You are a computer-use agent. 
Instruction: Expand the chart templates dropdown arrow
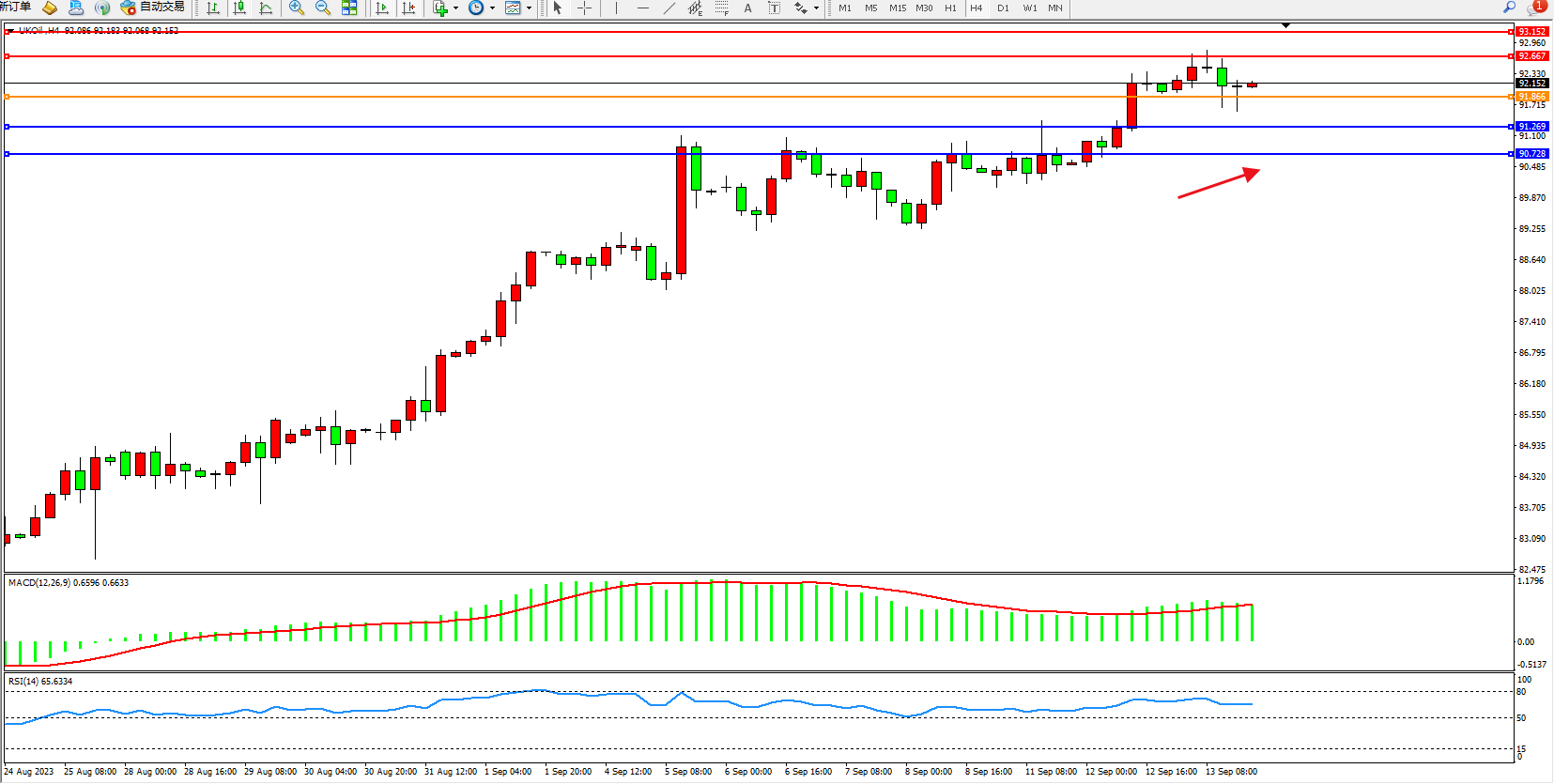point(529,8)
